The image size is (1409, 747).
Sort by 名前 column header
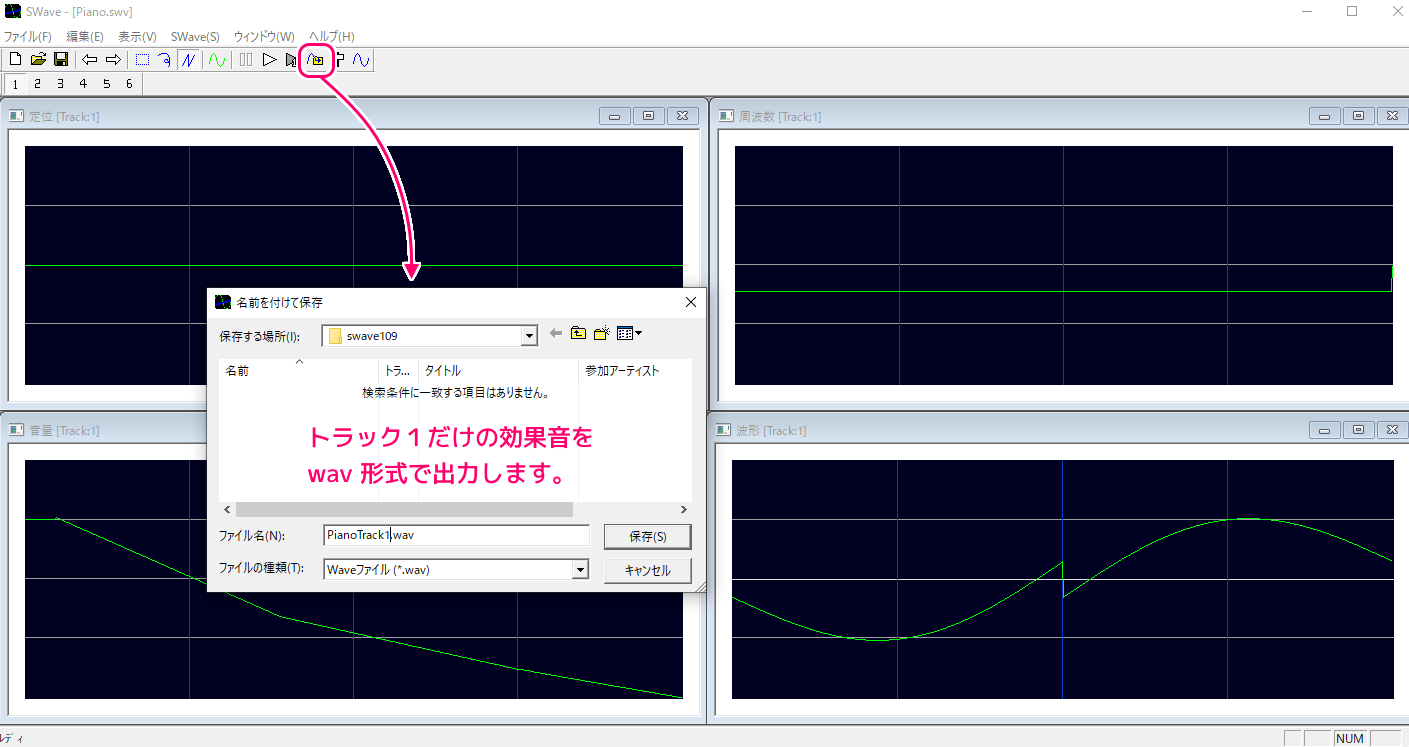298,370
